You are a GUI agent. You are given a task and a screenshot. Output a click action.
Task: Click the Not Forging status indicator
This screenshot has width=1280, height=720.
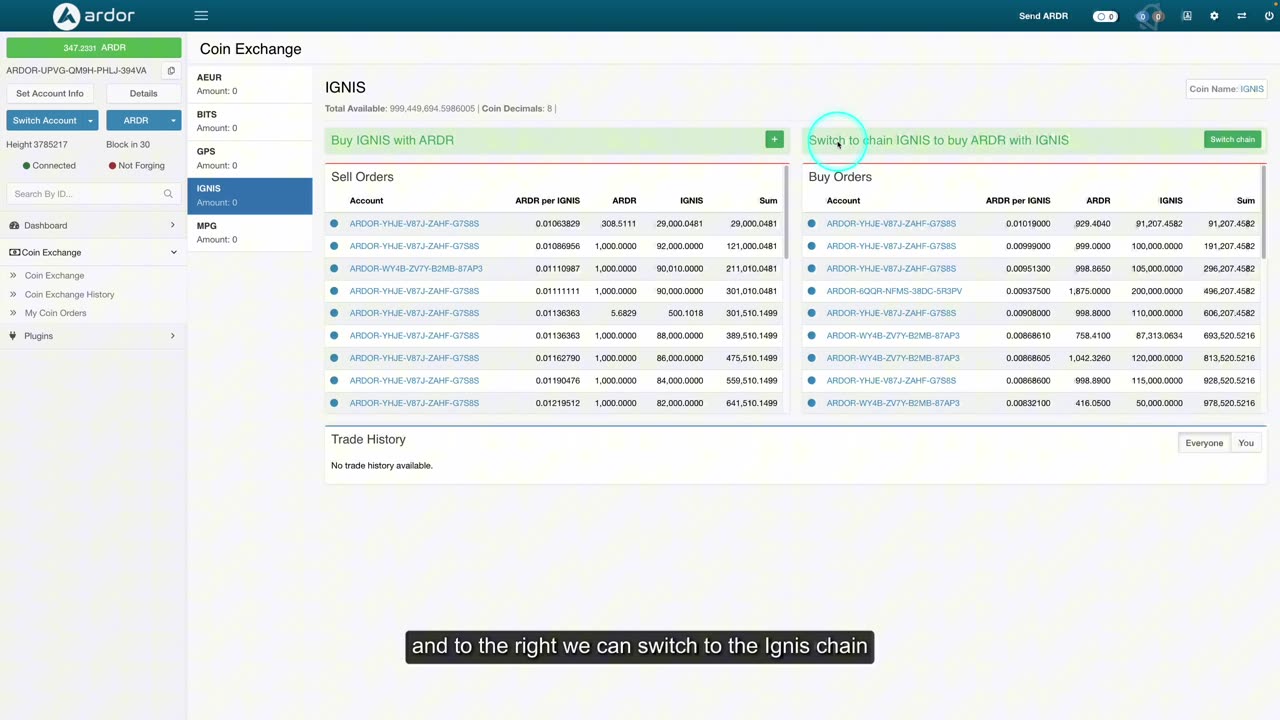(136, 166)
